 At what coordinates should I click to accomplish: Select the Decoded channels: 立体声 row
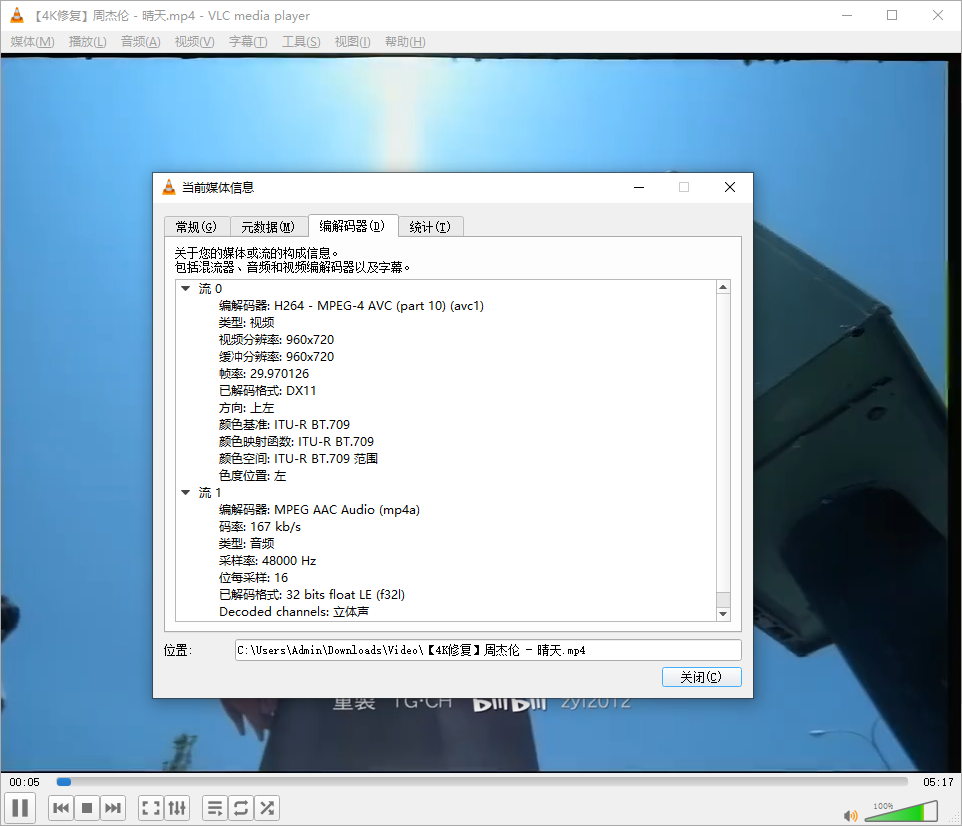pyautogui.click(x=294, y=612)
